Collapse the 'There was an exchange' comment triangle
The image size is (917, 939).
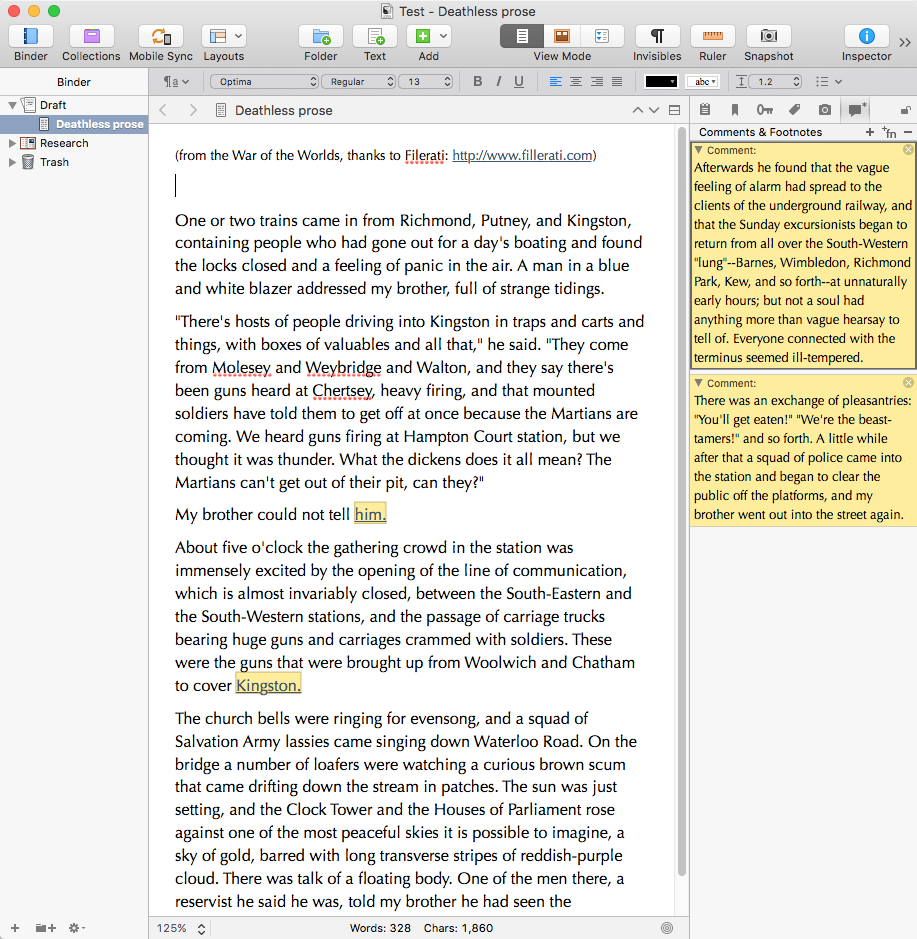(x=698, y=383)
